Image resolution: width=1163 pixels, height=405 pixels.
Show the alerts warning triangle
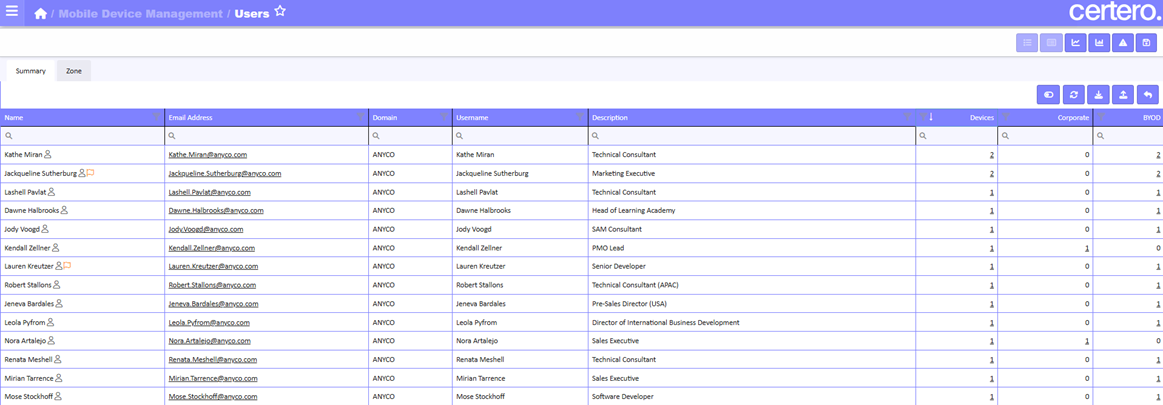(x=1122, y=43)
